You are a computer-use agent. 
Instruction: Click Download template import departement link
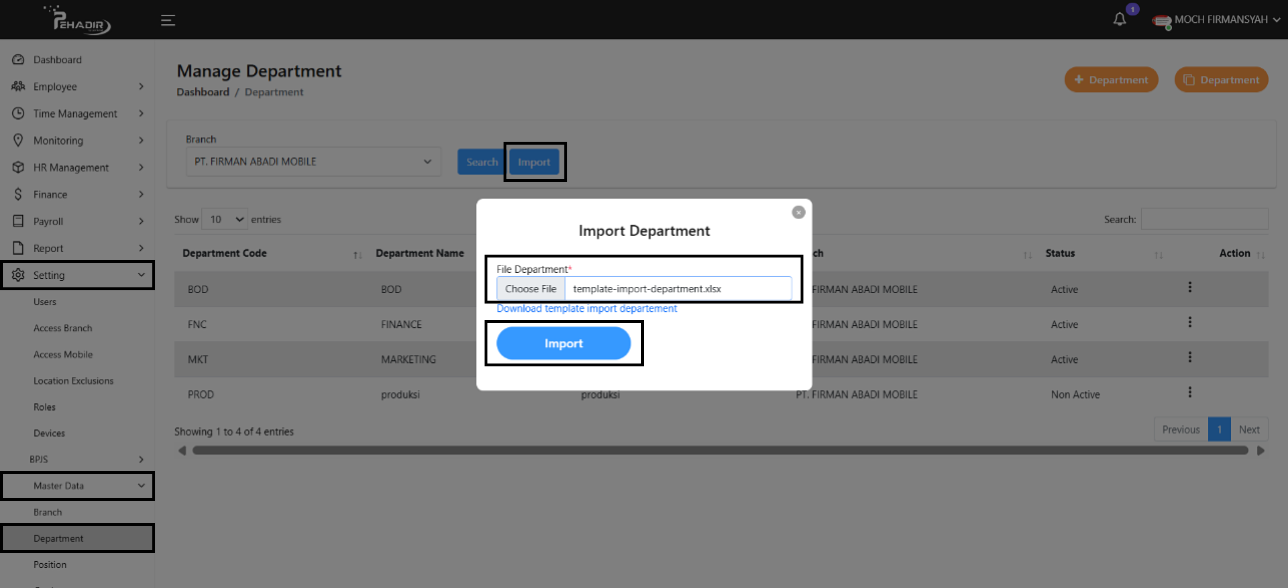(586, 309)
